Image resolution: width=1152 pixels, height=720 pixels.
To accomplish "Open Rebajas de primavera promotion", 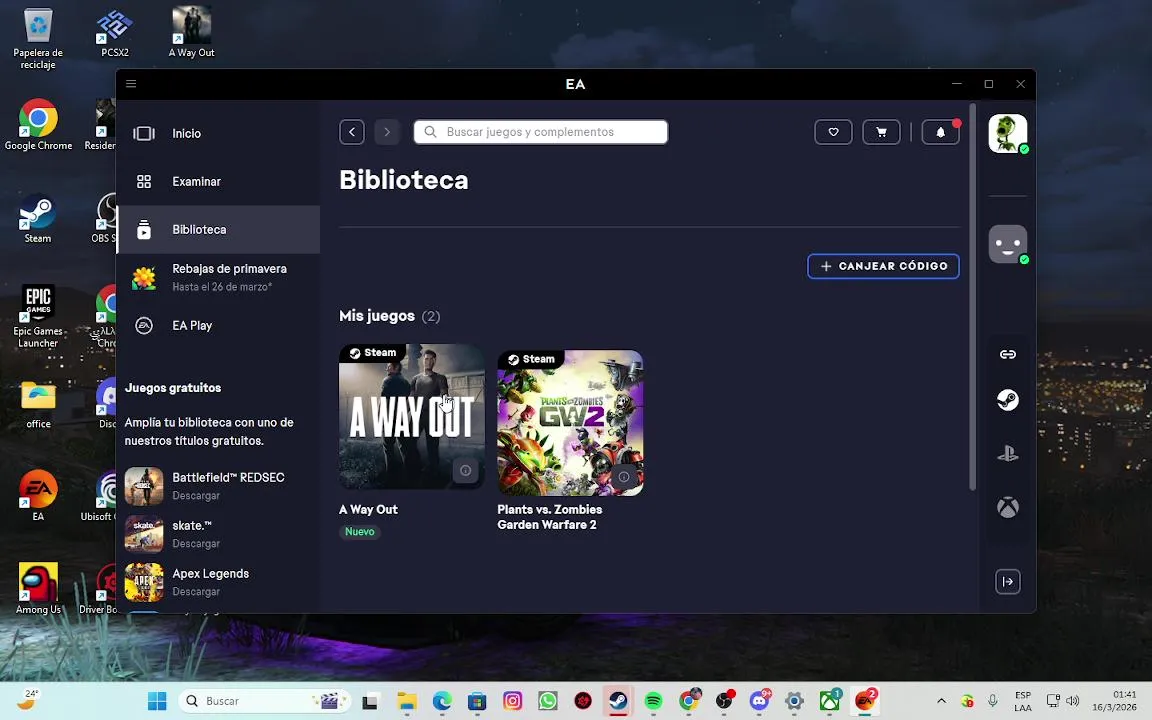I will 218,278.
